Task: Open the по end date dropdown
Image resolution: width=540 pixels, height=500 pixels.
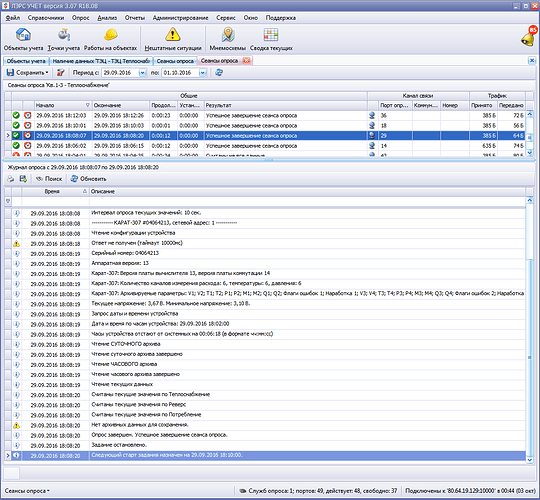Action: (202, 73)
